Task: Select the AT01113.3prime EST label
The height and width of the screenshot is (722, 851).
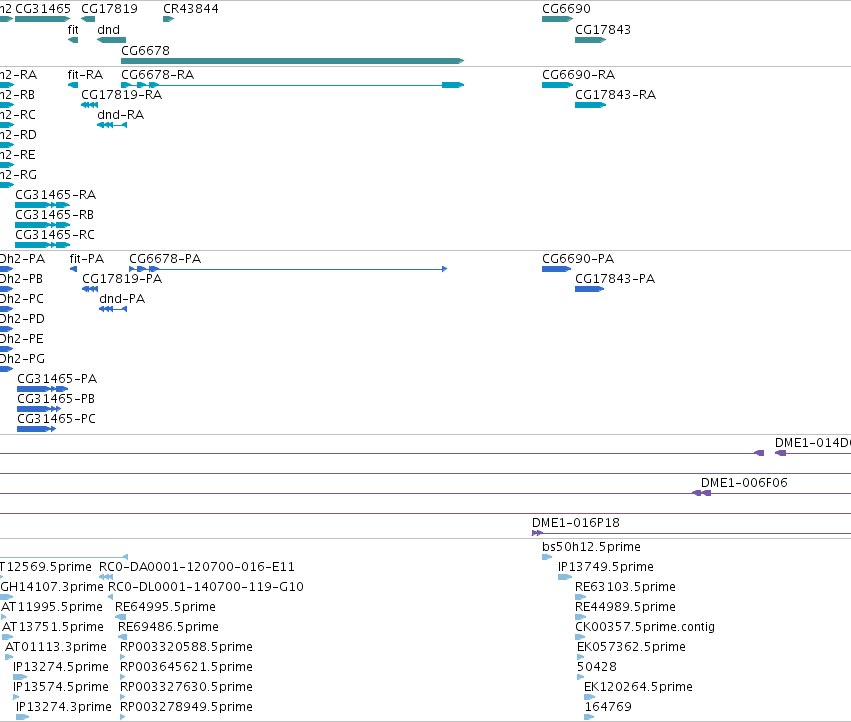Action: coord(56,647)
